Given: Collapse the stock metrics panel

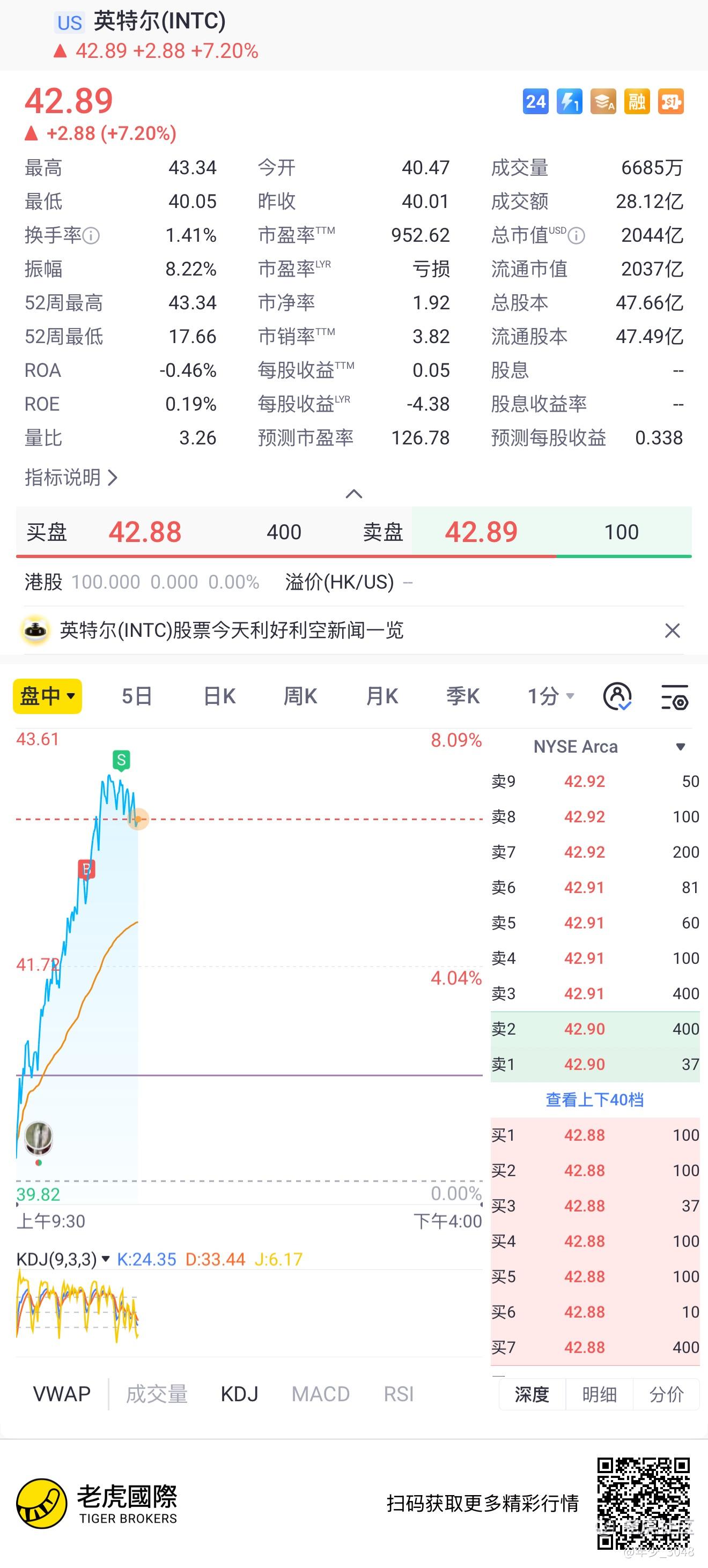Looking at the screenshot, I should click(x=353, y=494).
